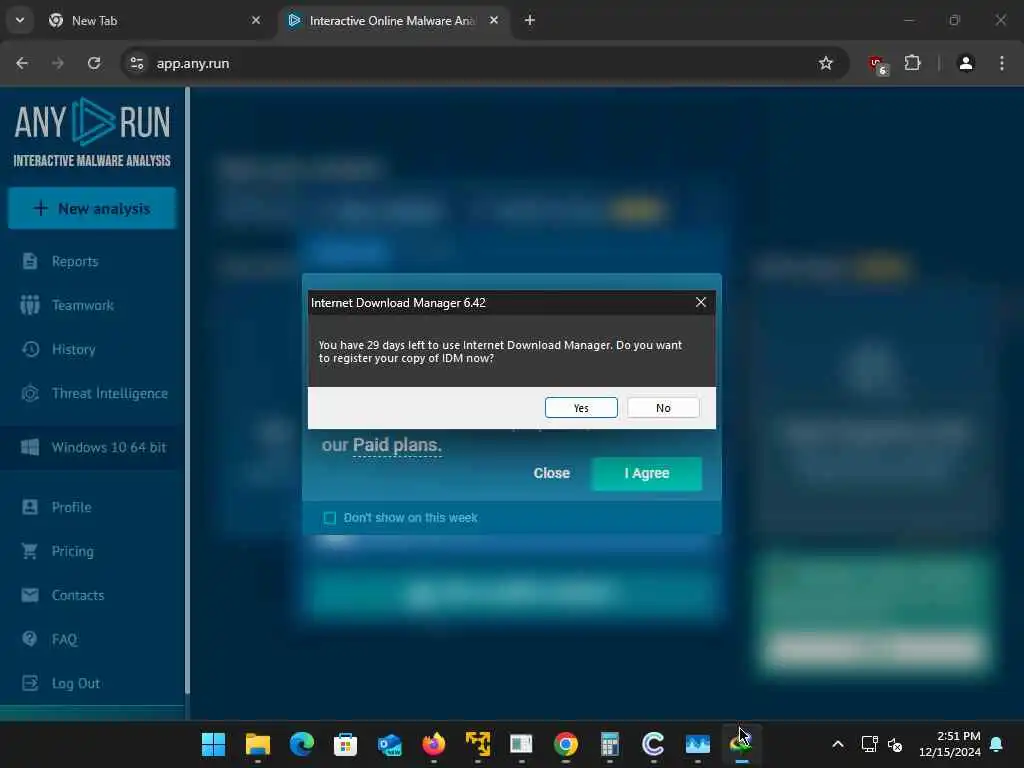The height and width of the screenshot is (768, 1024).
Task: Click Log Out text
Action: click(x=76, y=683)
